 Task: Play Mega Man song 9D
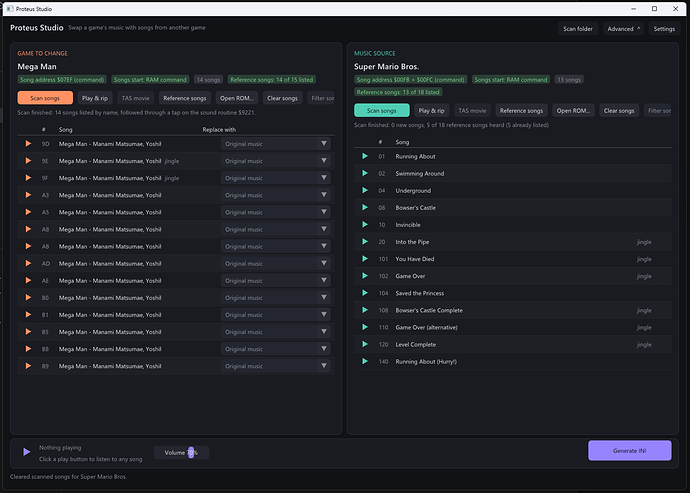[x=28, y=143]
